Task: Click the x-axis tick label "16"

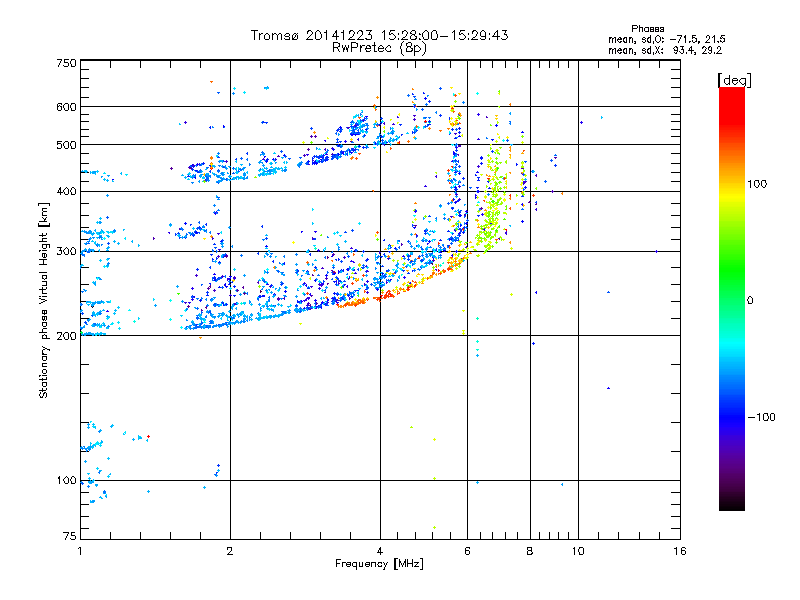Action: tap(680, 551)
